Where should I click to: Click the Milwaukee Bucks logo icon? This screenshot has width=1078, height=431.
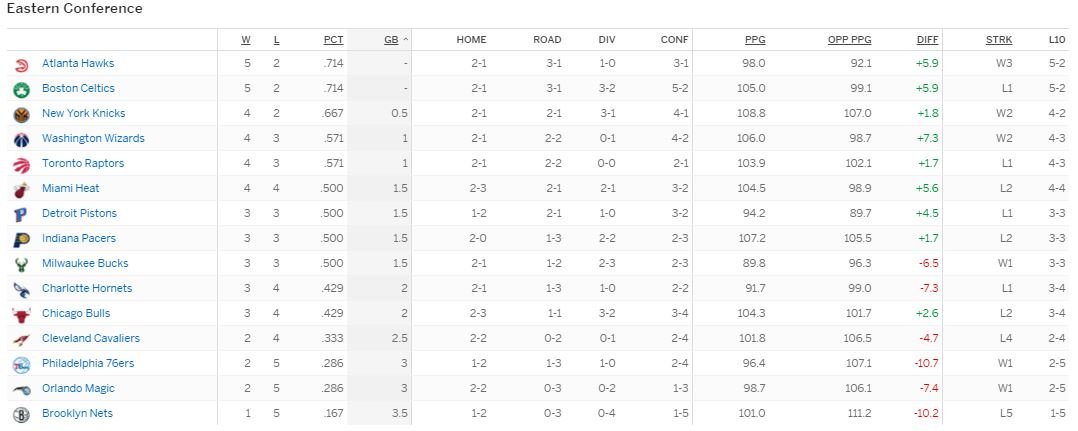coord(22,264)
